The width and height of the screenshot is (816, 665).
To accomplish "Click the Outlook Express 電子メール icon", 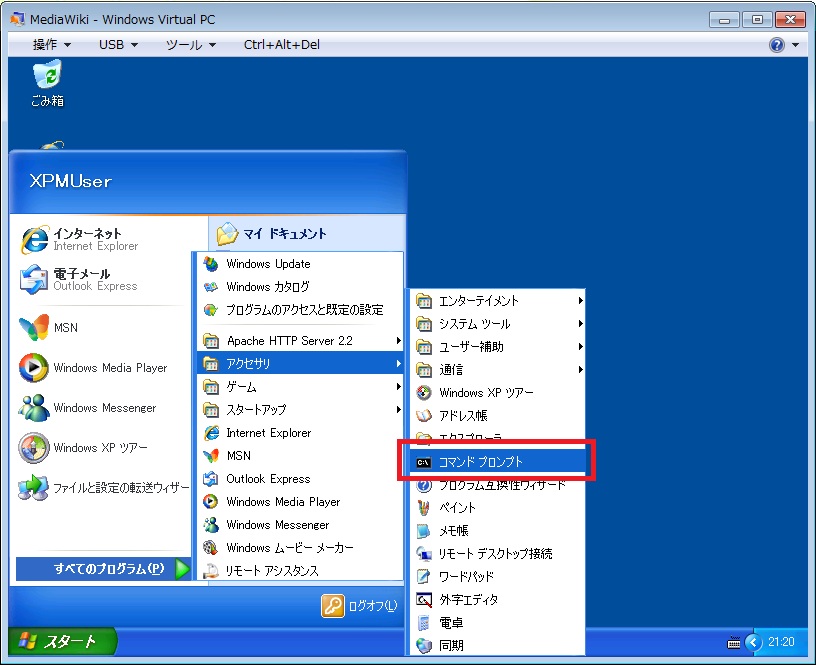I will click(x=34, y=279).
